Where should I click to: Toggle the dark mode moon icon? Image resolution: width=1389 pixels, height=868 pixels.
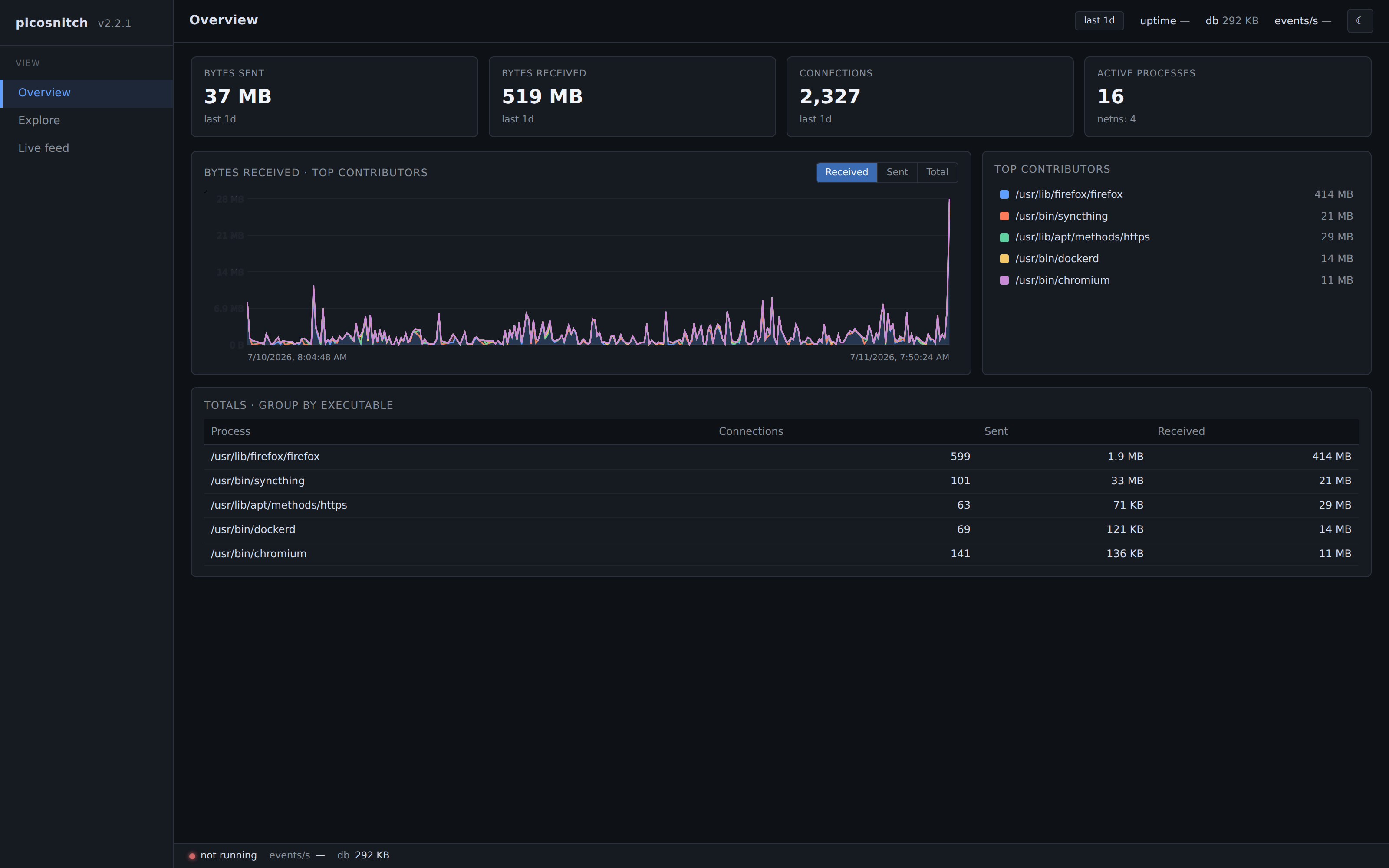(1360, 21)
